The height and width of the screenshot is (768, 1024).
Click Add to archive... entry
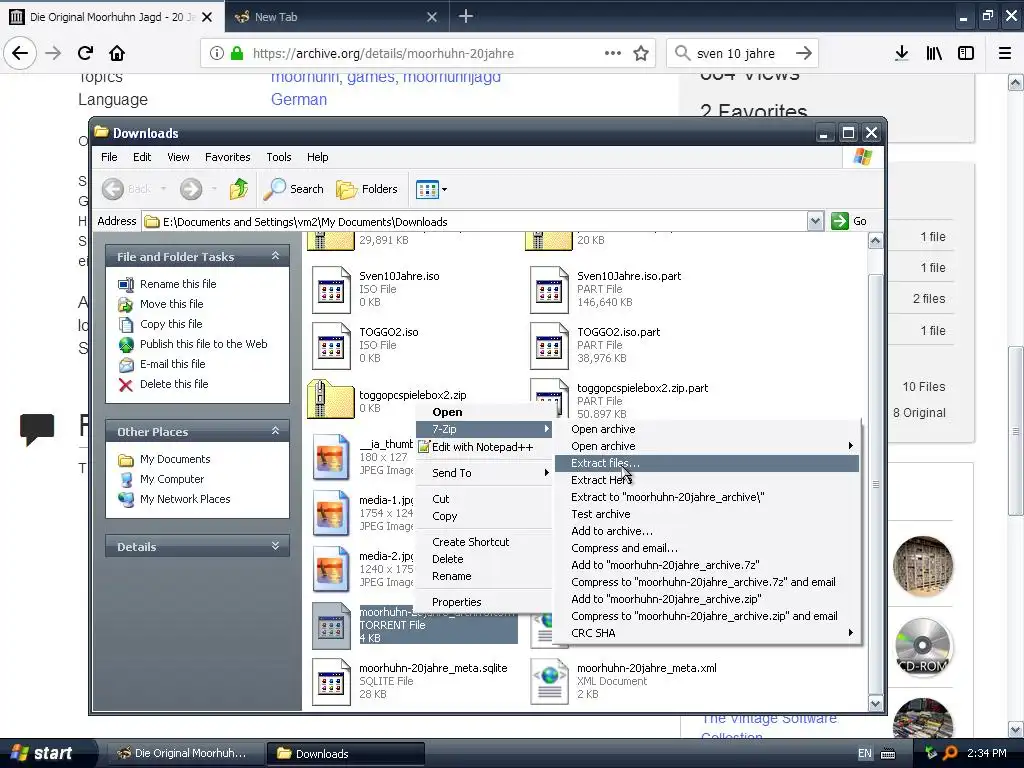pyautogui.click(x=707, y=531)
